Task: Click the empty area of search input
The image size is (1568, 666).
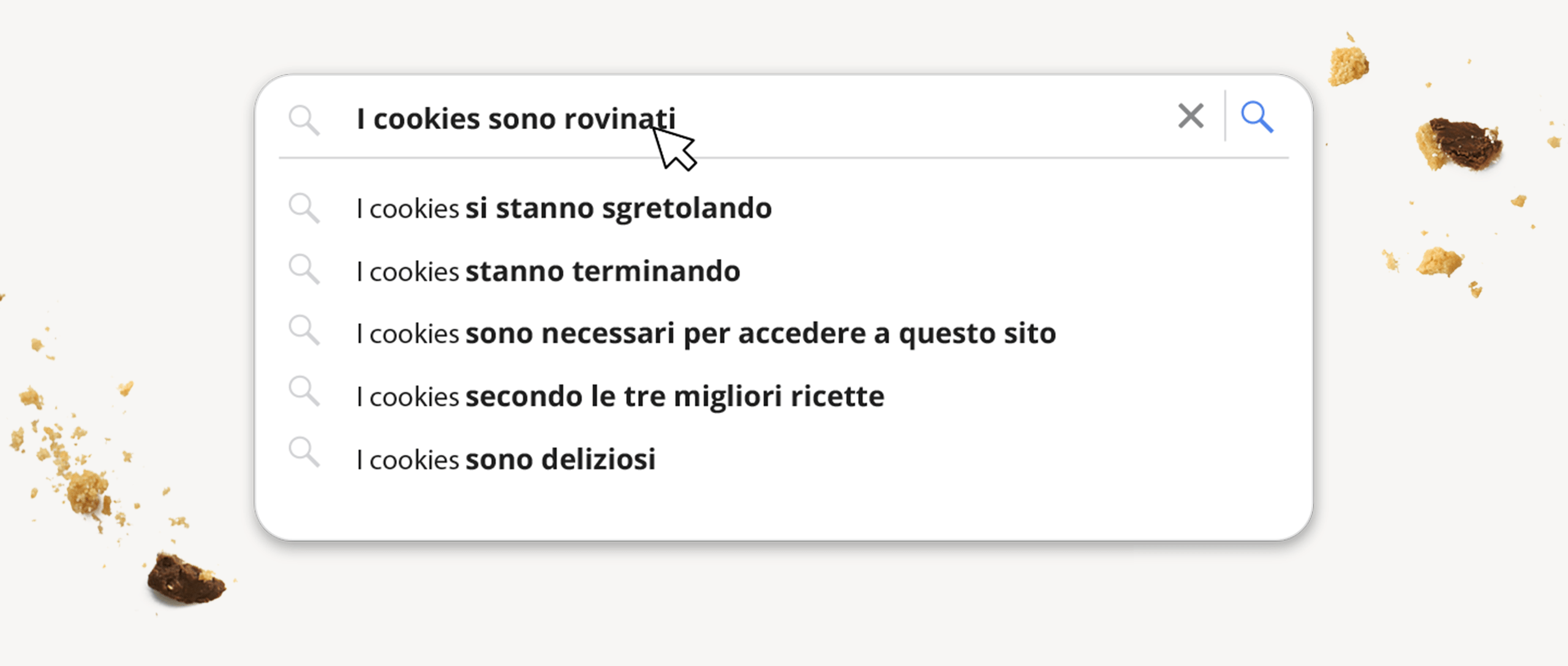Action: pyautogui.click(x=919, y=119)
